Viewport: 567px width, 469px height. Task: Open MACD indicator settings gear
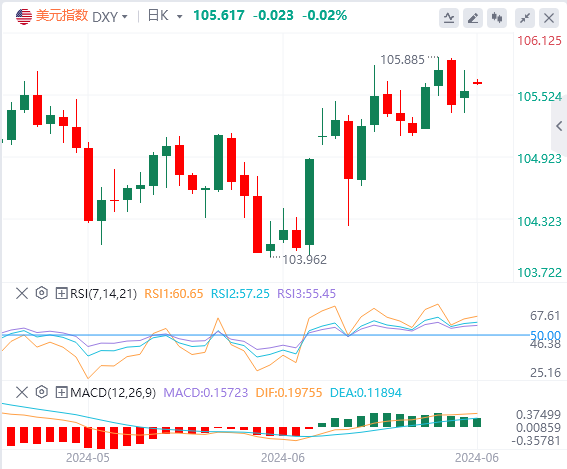(42, 392)
